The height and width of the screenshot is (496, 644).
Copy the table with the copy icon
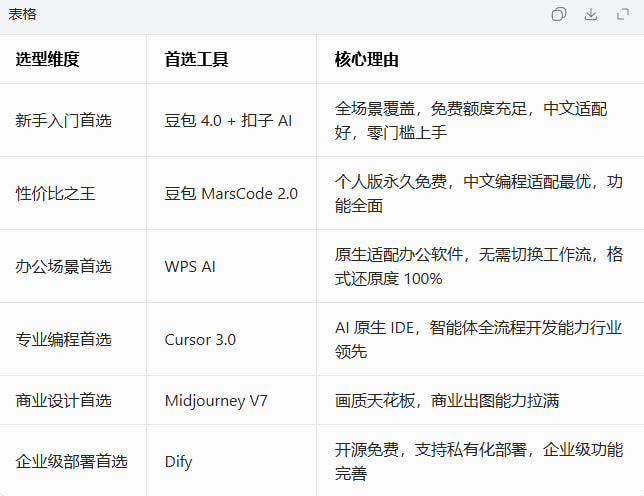559,14
